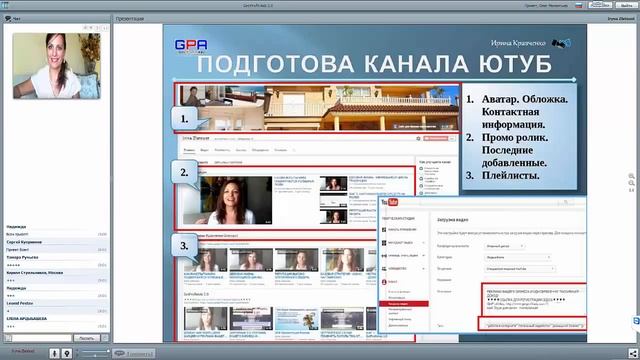Click chat sender name Сергей Куприянов
640x360 pixels.
click(x=24, y=242)
